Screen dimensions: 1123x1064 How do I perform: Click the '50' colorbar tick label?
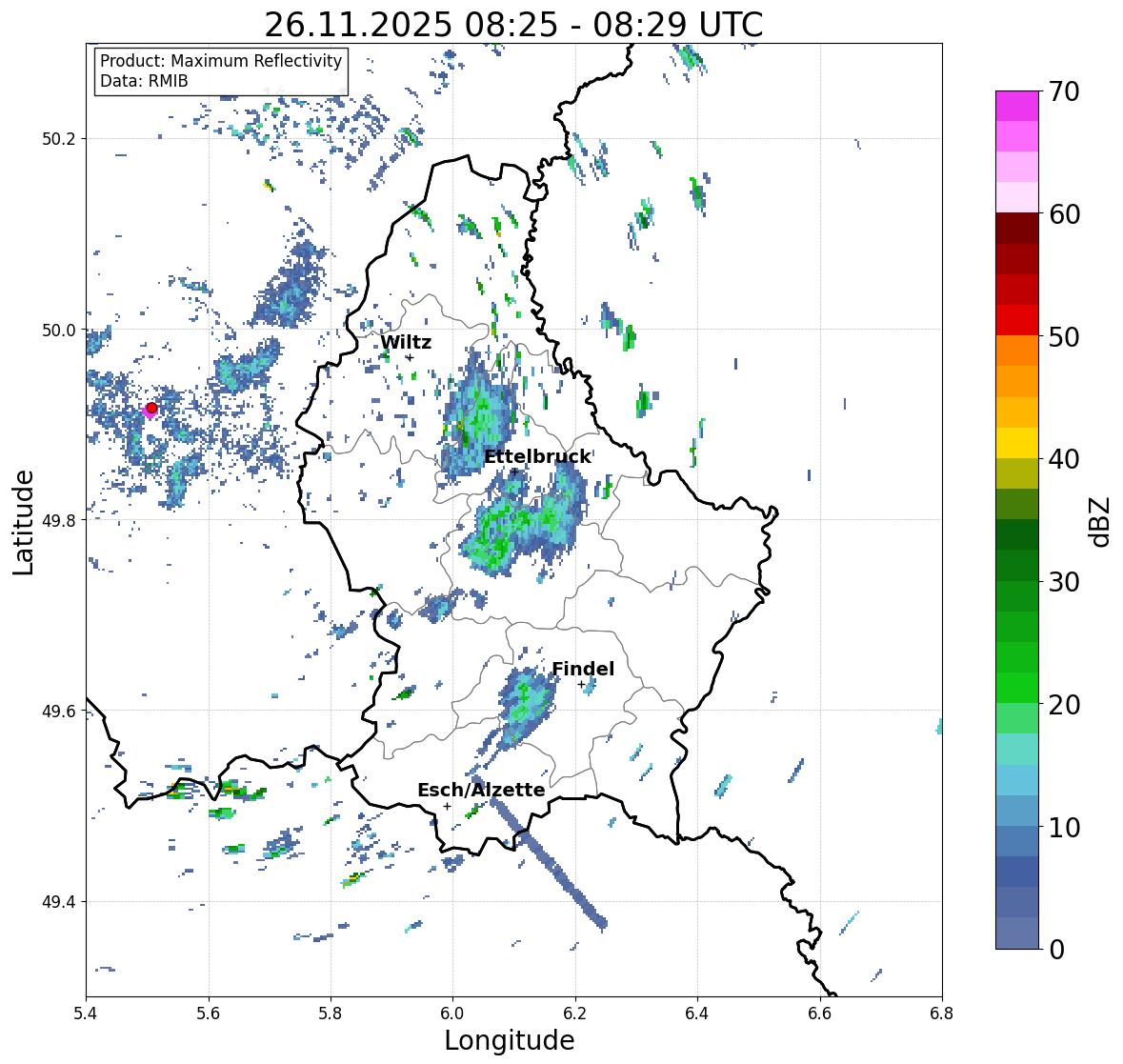(x=1064, y=337)
